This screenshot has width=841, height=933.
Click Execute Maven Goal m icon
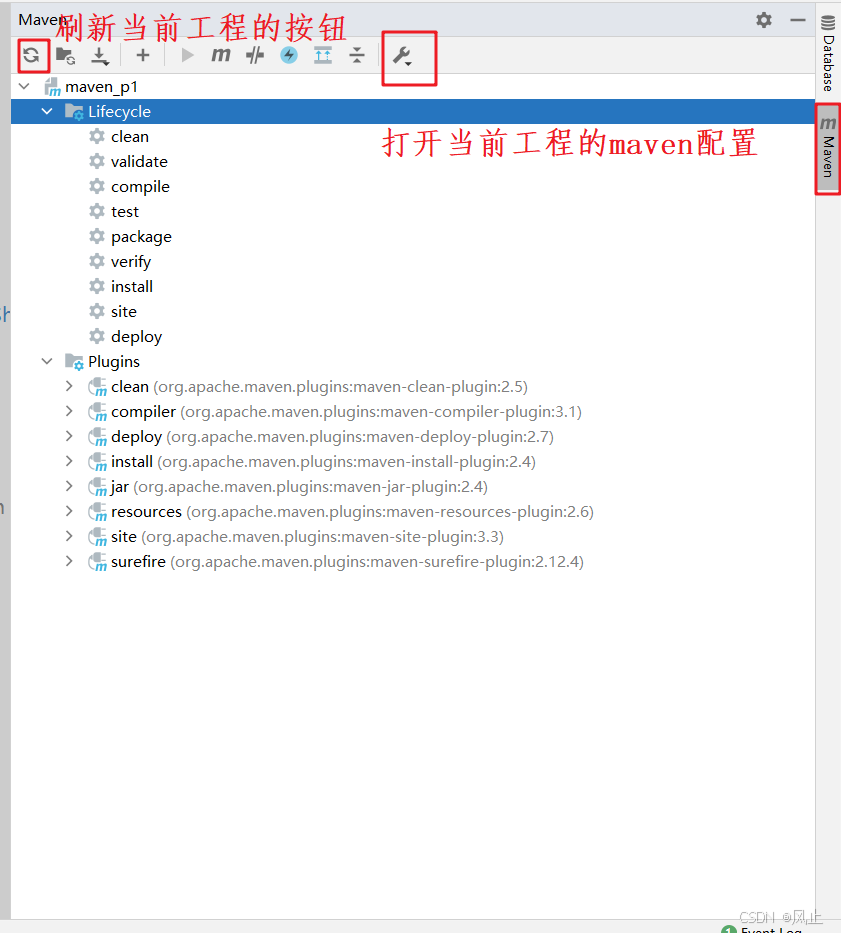pyautogui.click(x=221, y=55)
